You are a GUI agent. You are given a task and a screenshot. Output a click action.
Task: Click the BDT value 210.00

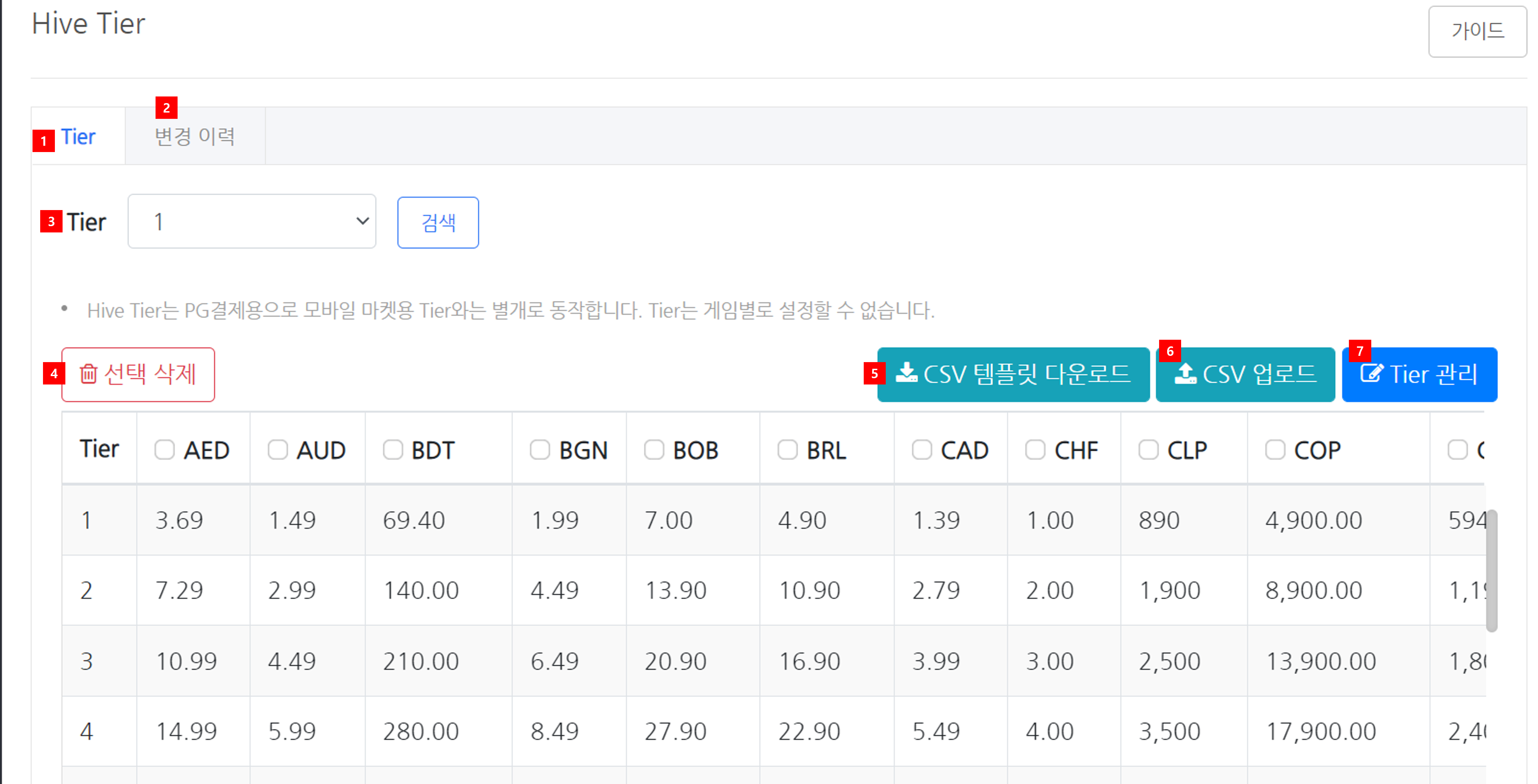pyautogui.click(x=421, y=661)
